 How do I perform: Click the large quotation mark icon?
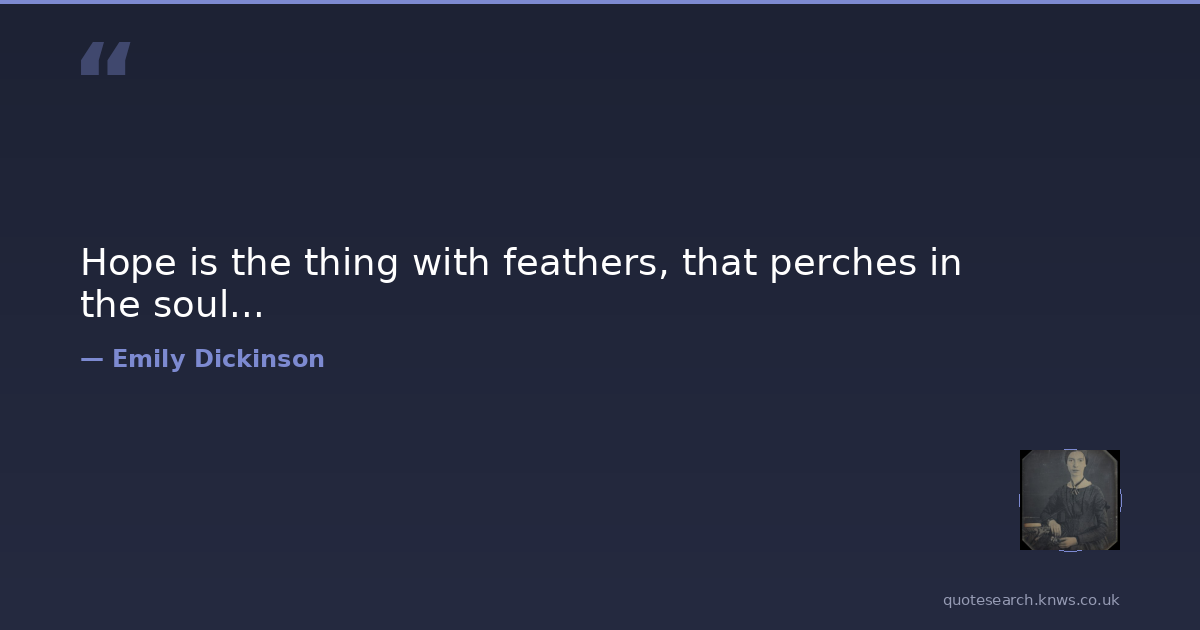pyautogui.click(x=105, y=59)
